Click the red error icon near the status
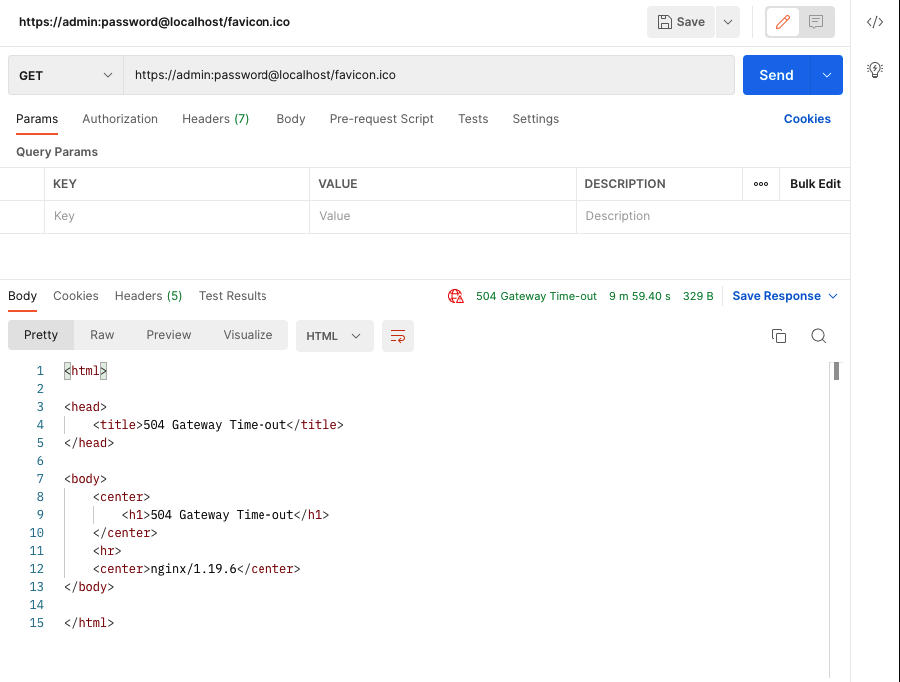The image size is (900, 682). point(456,296)
